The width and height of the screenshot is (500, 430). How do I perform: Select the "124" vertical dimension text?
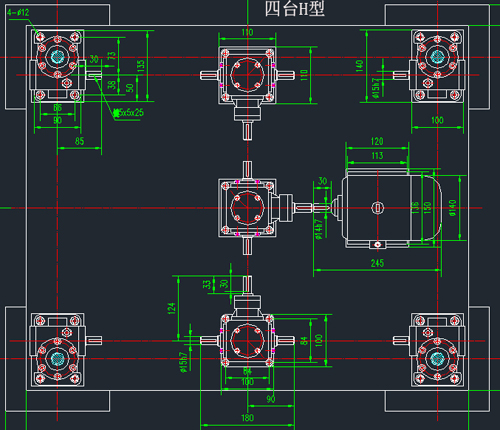[x=171, y=309]
